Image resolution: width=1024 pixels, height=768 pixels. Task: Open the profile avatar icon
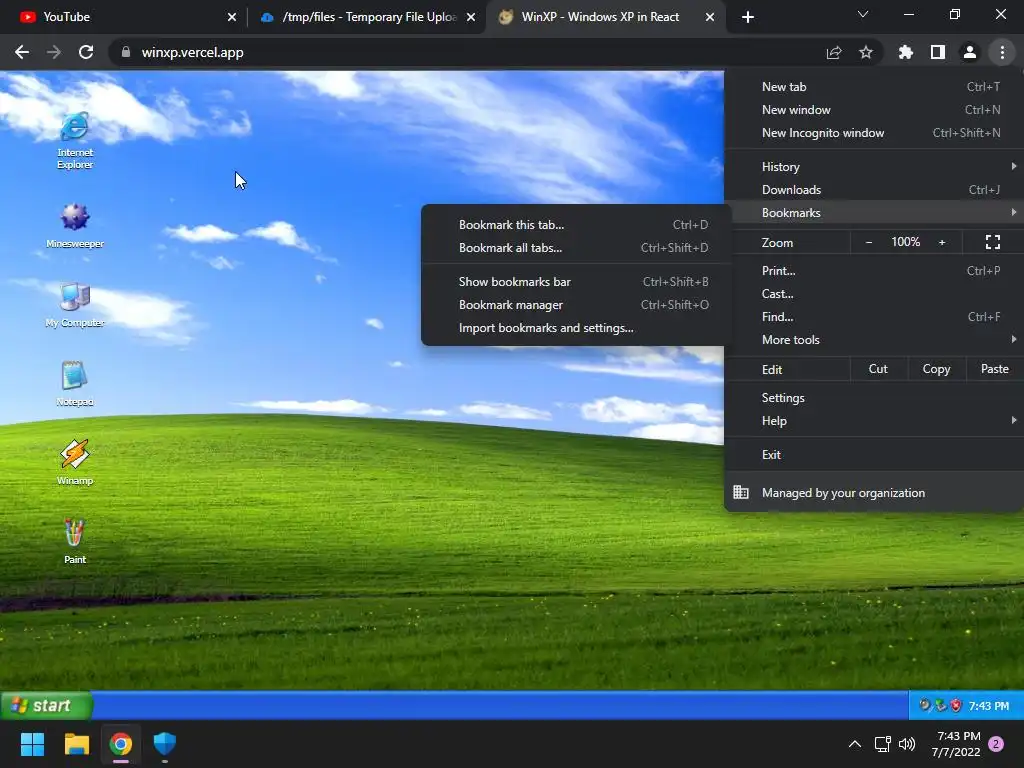tap(970, 52)
